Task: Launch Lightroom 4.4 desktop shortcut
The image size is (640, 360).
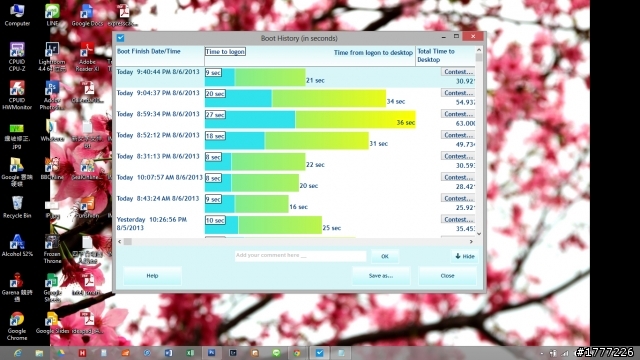Action: tap(52, 56)
